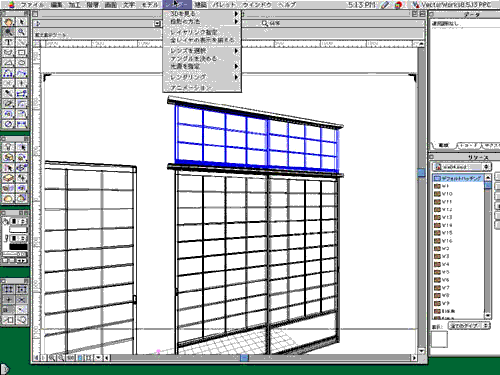Screen dimensions: 500x375
Task: Open the 文字 menu
Action: point(129,5)
